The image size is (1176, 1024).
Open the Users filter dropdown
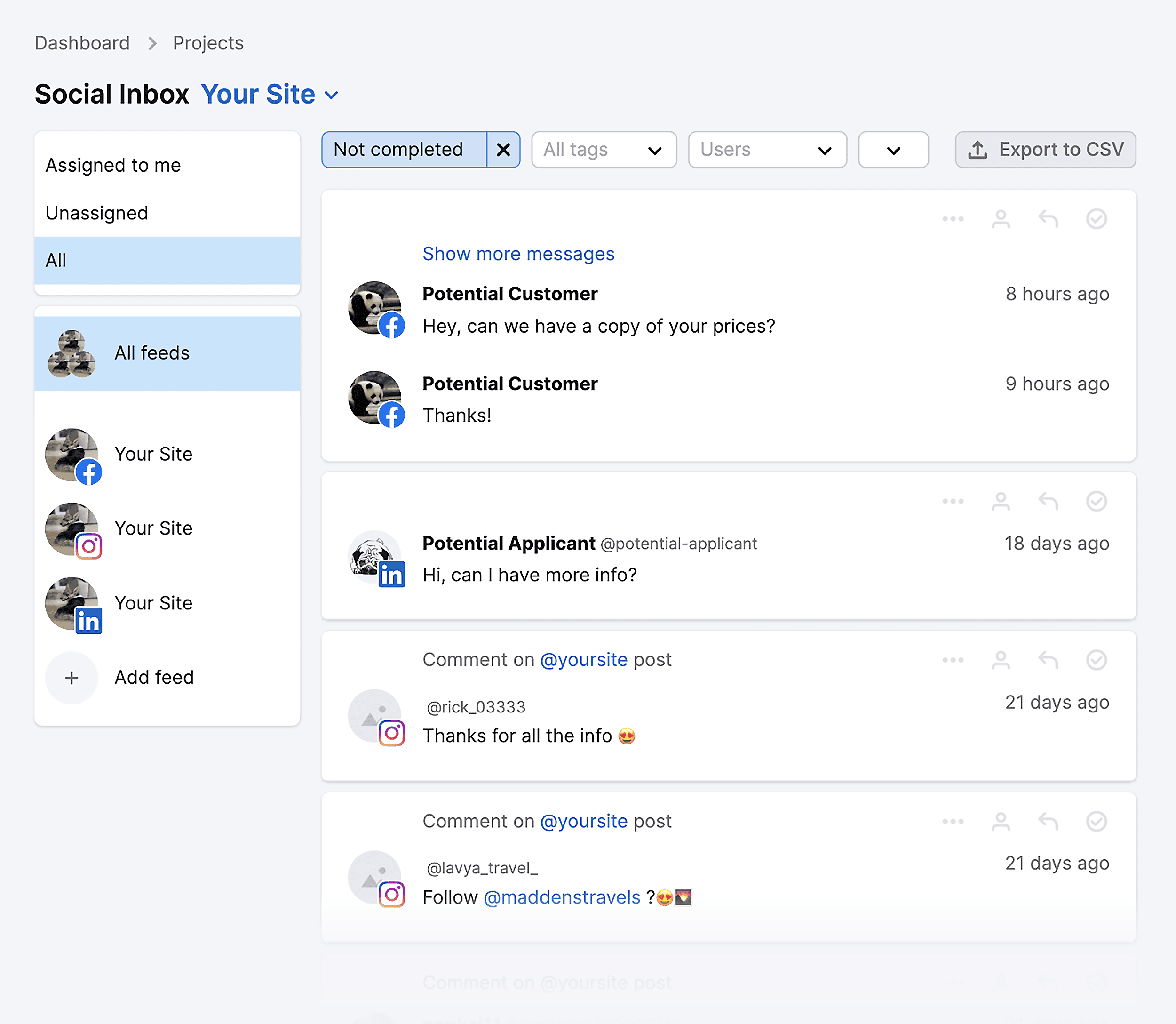[x=766, y=150]
